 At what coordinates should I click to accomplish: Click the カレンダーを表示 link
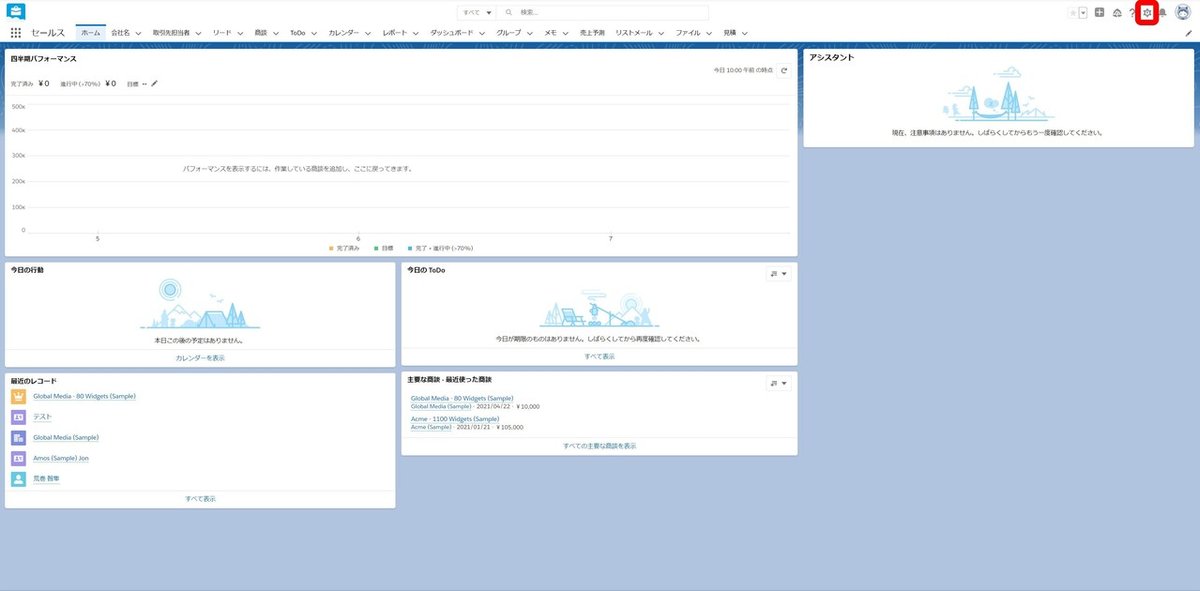[200, 358]
